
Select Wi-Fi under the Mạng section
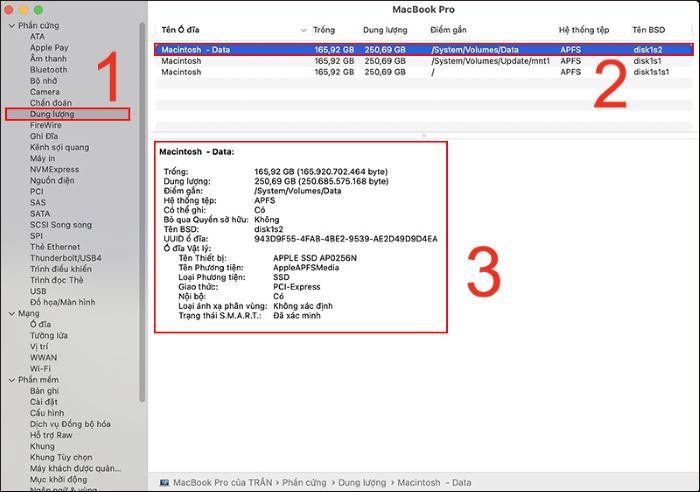pos(40,368)
